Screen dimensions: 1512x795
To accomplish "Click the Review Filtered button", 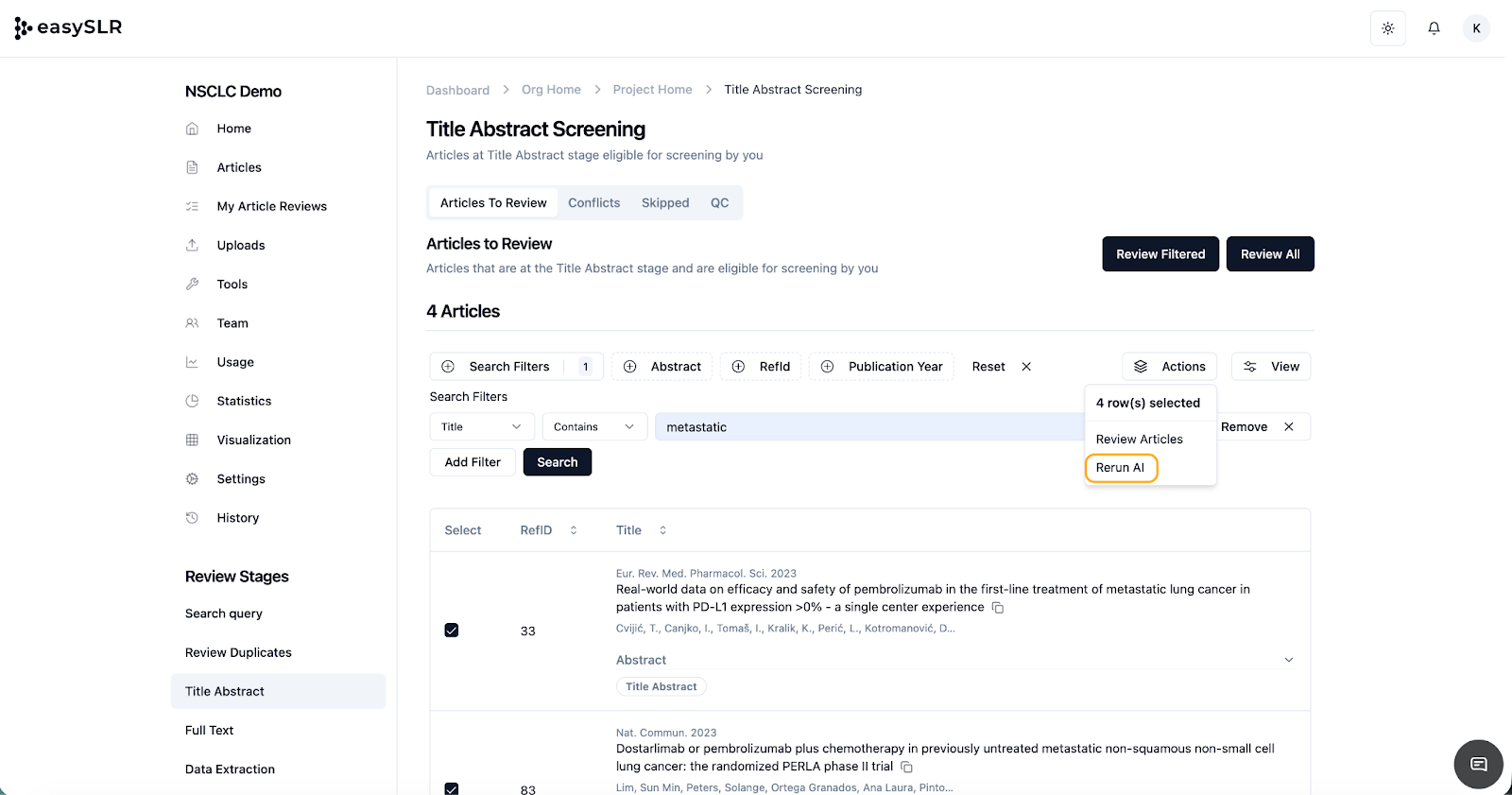I will coord(1160,254).
